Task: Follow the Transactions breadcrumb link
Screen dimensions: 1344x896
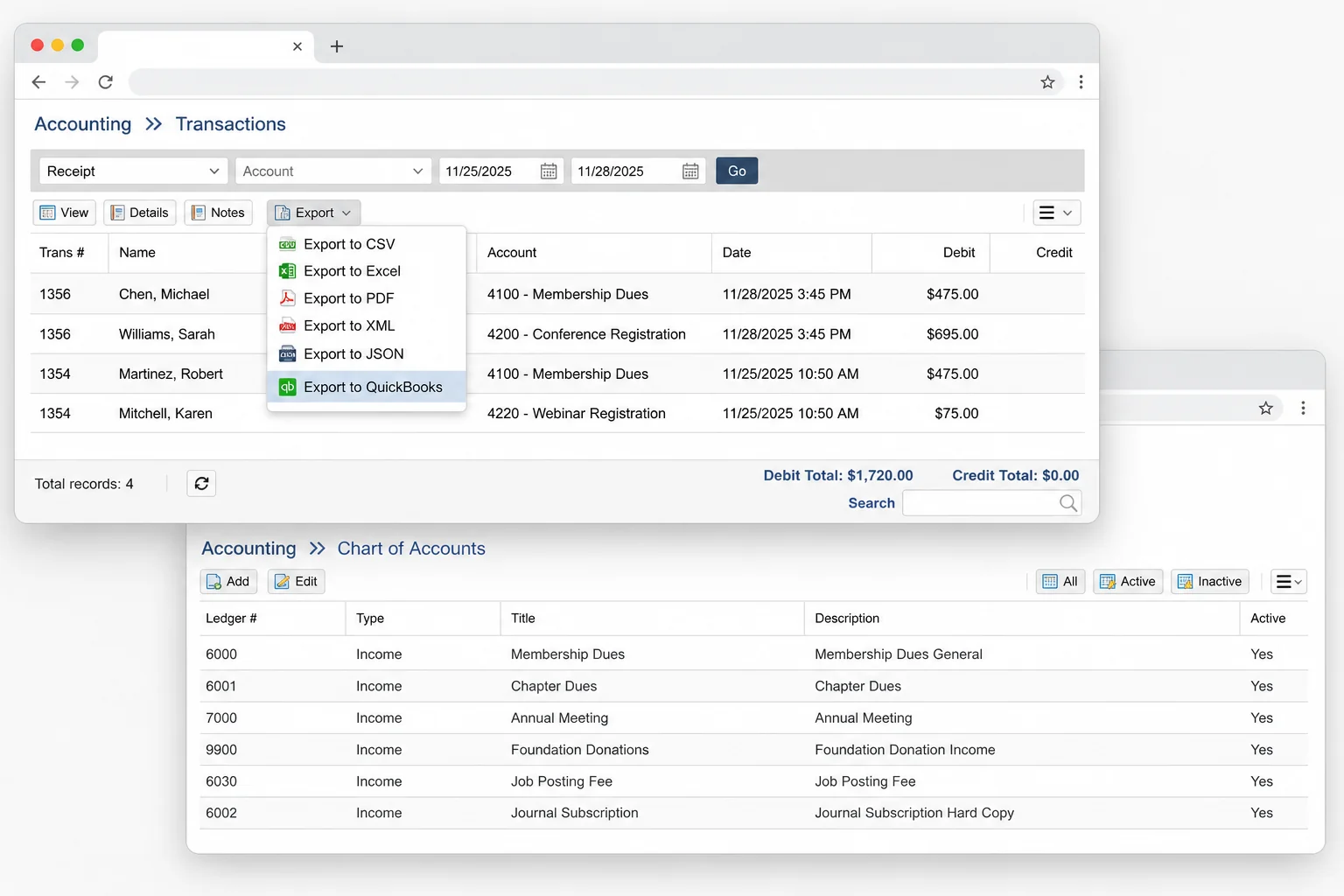Action: [x=231, y=124]
